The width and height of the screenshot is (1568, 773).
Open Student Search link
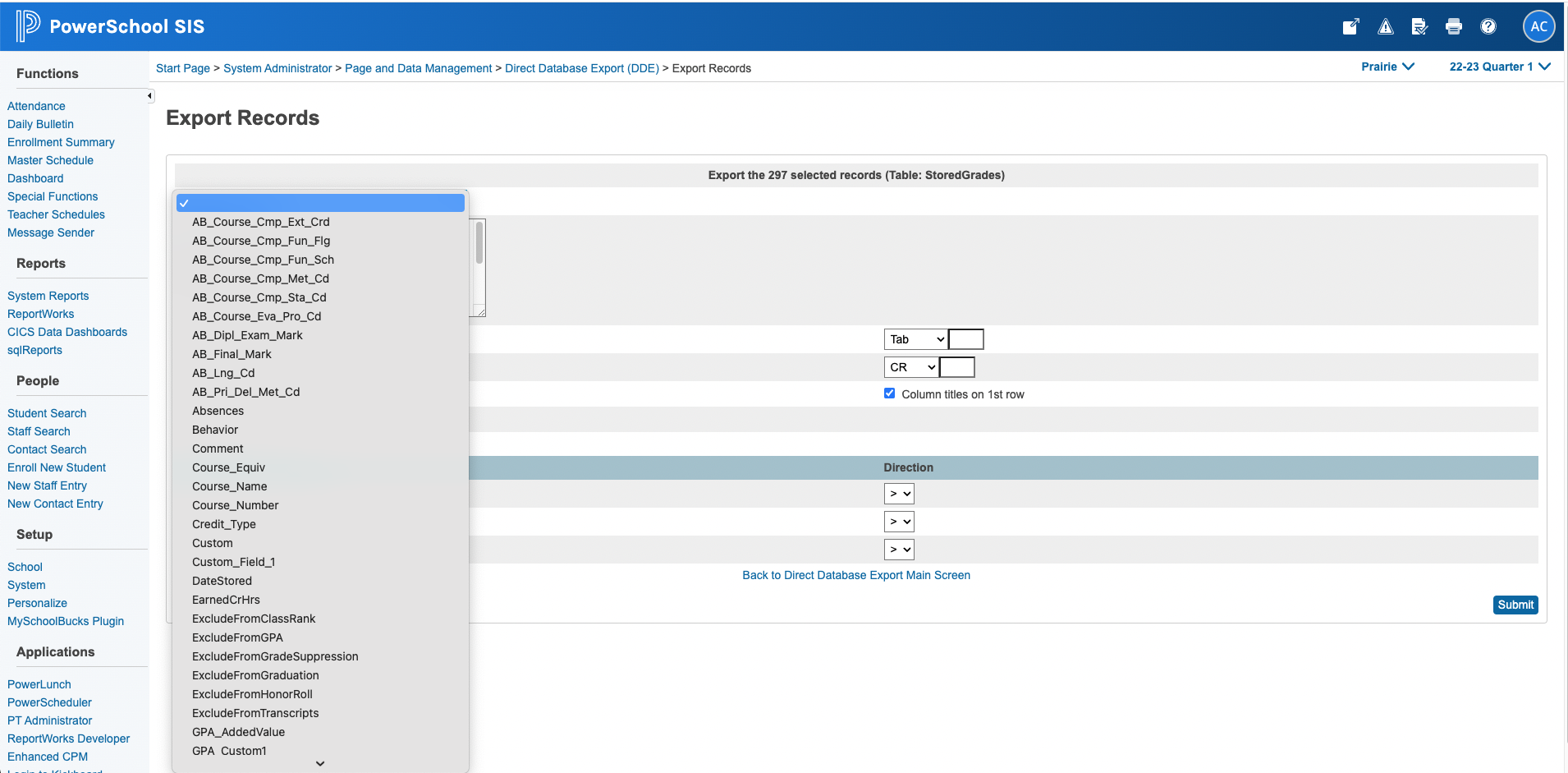click(47, 413)
